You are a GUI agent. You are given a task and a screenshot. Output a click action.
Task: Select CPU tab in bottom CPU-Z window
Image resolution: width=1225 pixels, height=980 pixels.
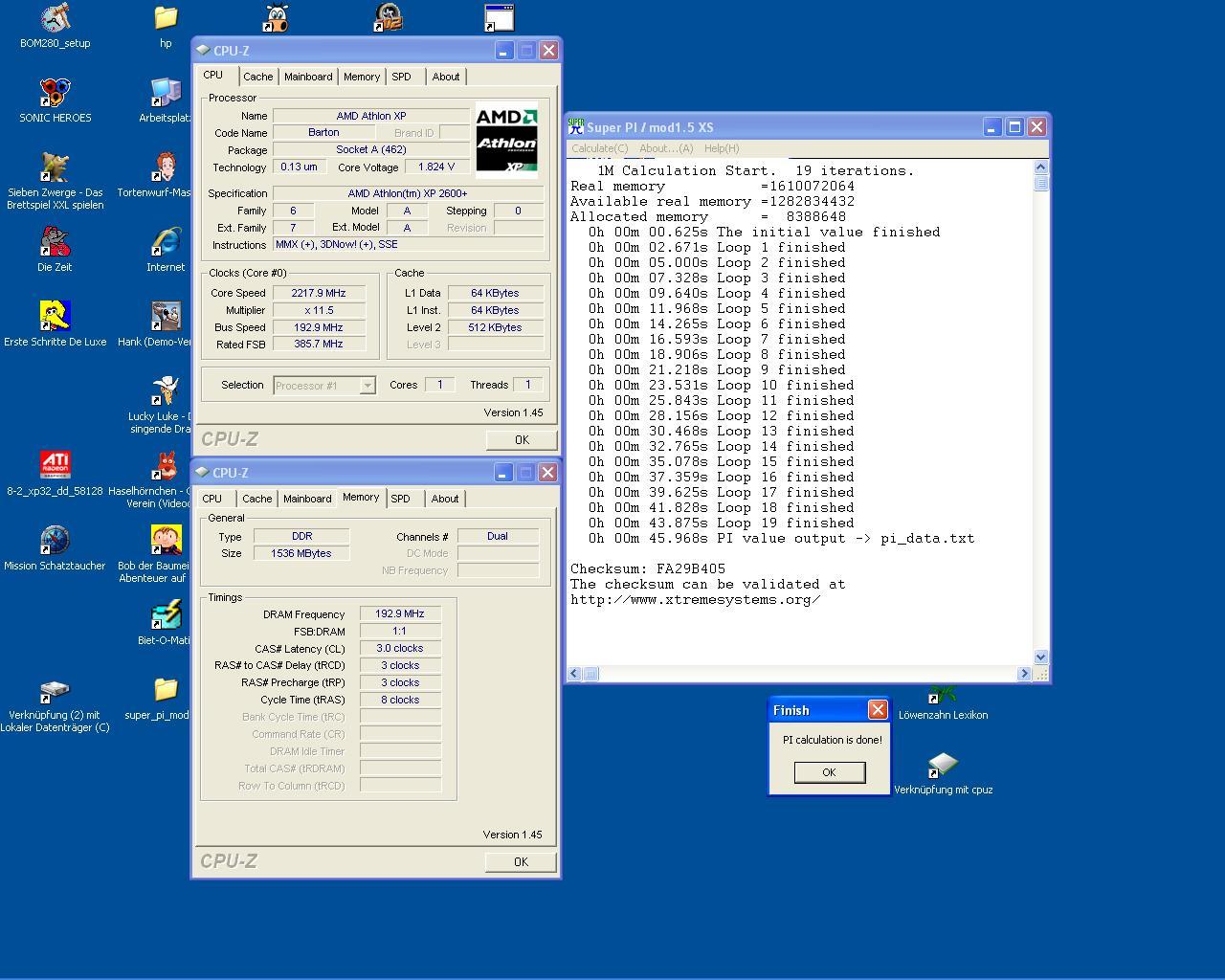[212, 499]
